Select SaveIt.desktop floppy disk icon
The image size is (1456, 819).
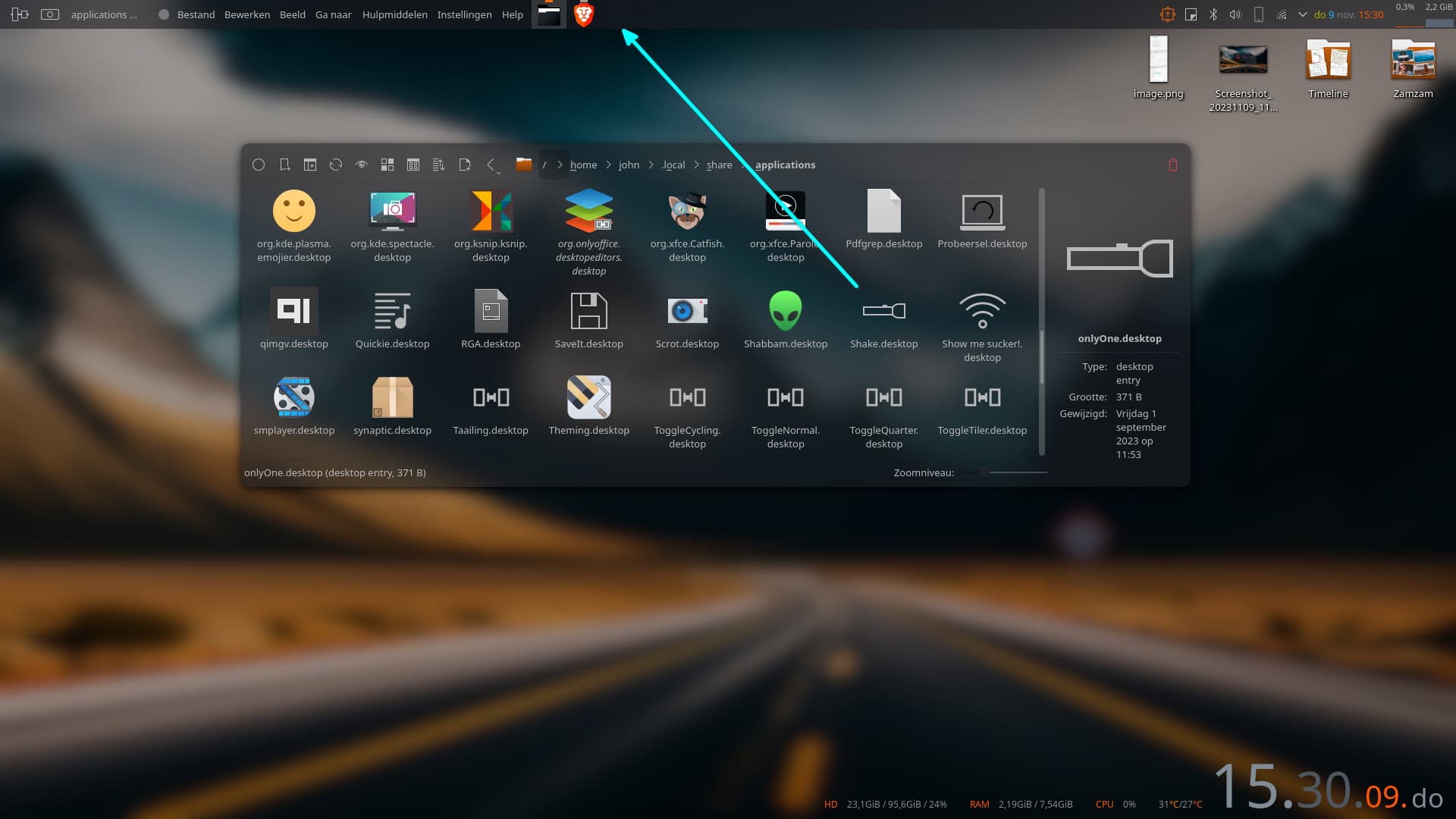[x=589, y=311]
